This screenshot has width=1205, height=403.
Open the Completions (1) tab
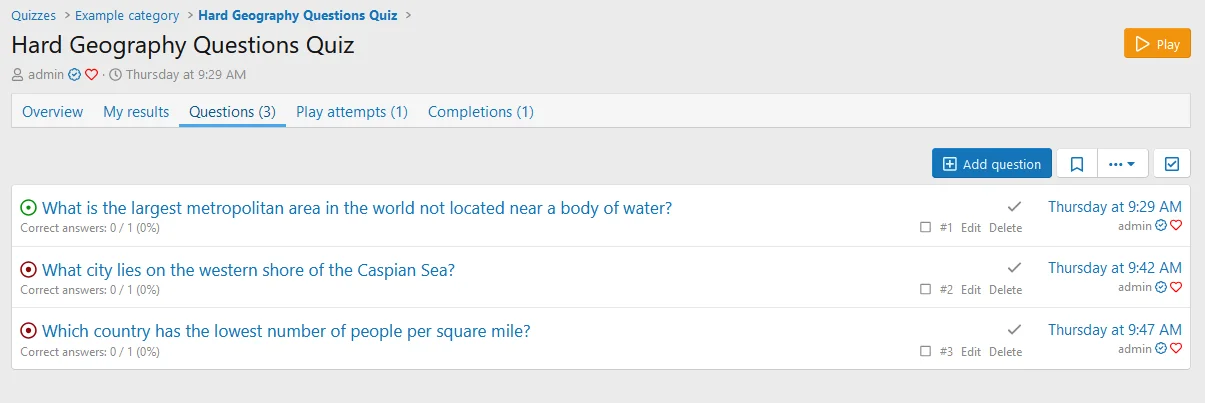(480, 112)
